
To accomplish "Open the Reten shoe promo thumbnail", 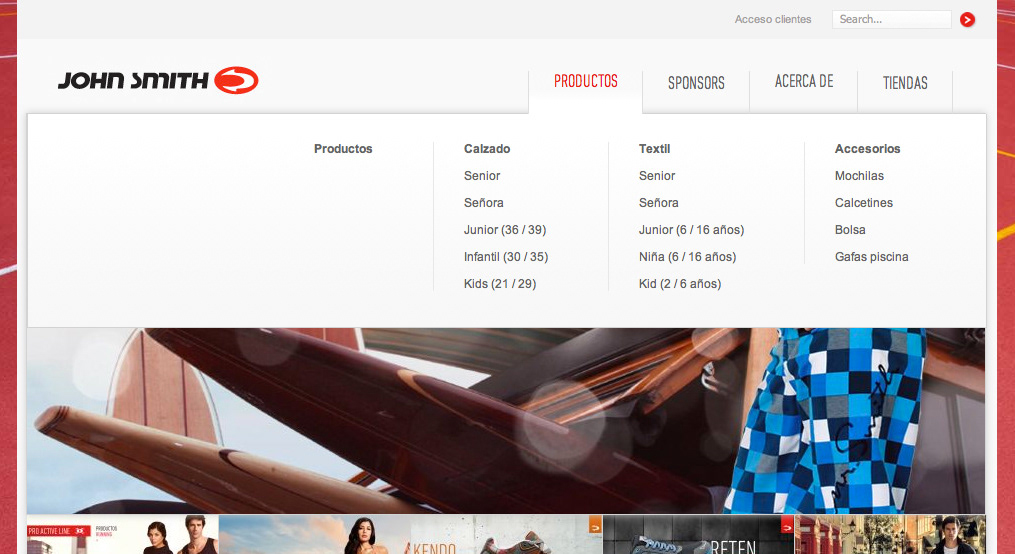I will [698, 535].
